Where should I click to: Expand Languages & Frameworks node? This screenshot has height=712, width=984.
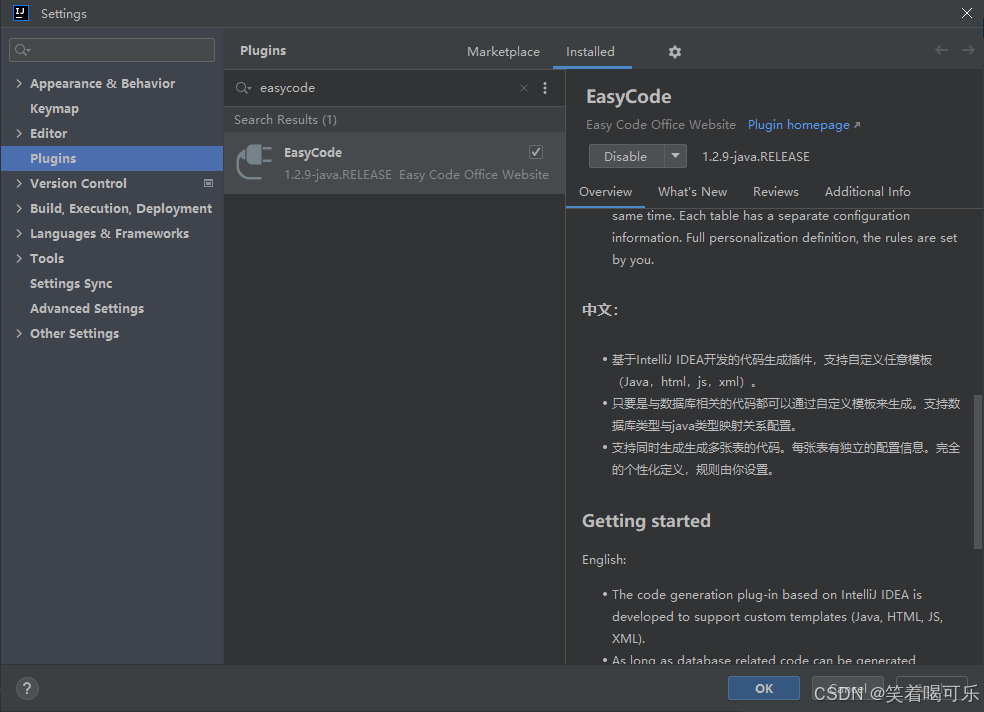coord(19,233)
